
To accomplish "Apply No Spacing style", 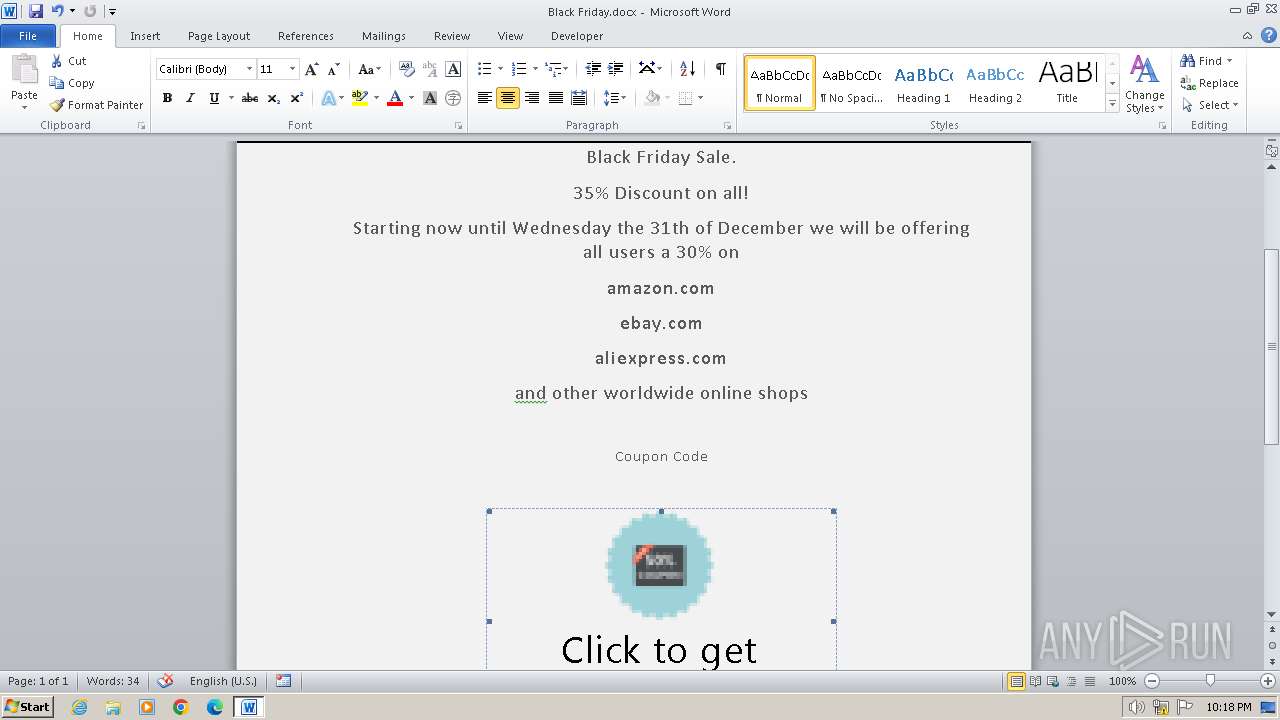I will click(x=851, y=83).
